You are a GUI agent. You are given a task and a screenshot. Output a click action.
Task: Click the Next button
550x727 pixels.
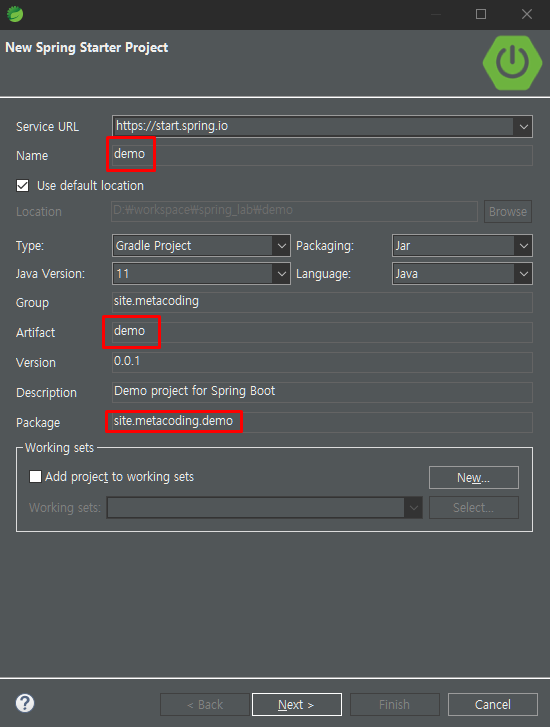[297, 705]
